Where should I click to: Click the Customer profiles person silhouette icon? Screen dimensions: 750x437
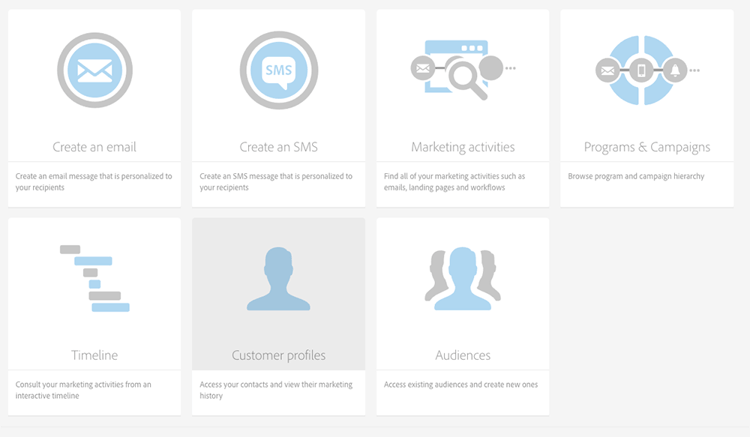point(278,280)
